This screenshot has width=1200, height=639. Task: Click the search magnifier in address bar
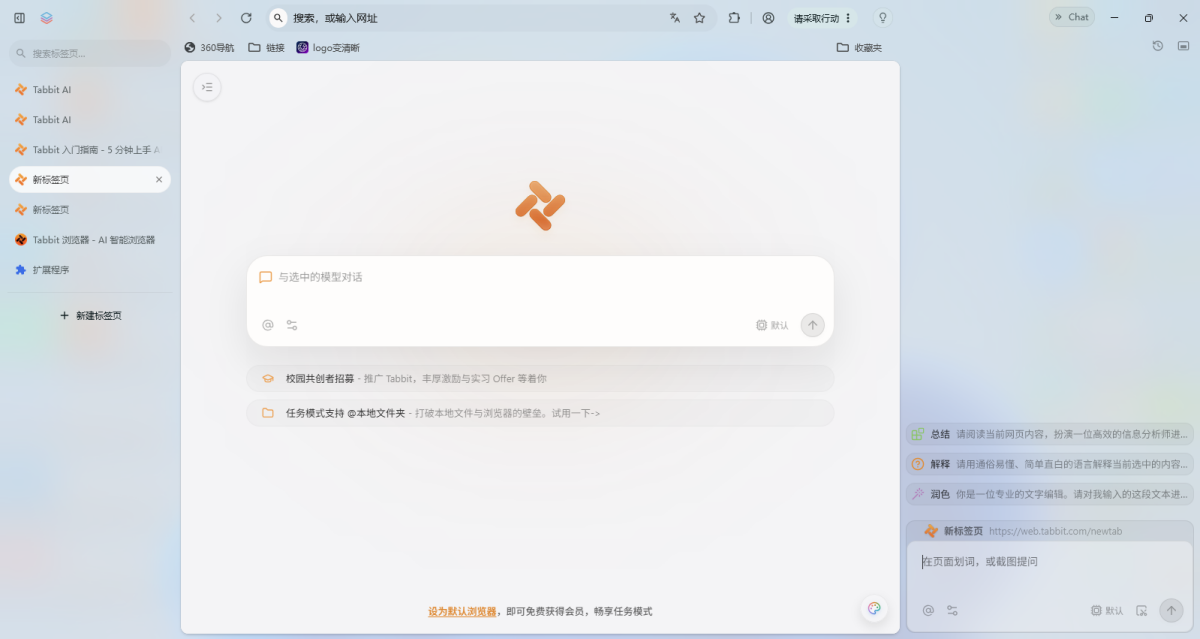[278, 18]
